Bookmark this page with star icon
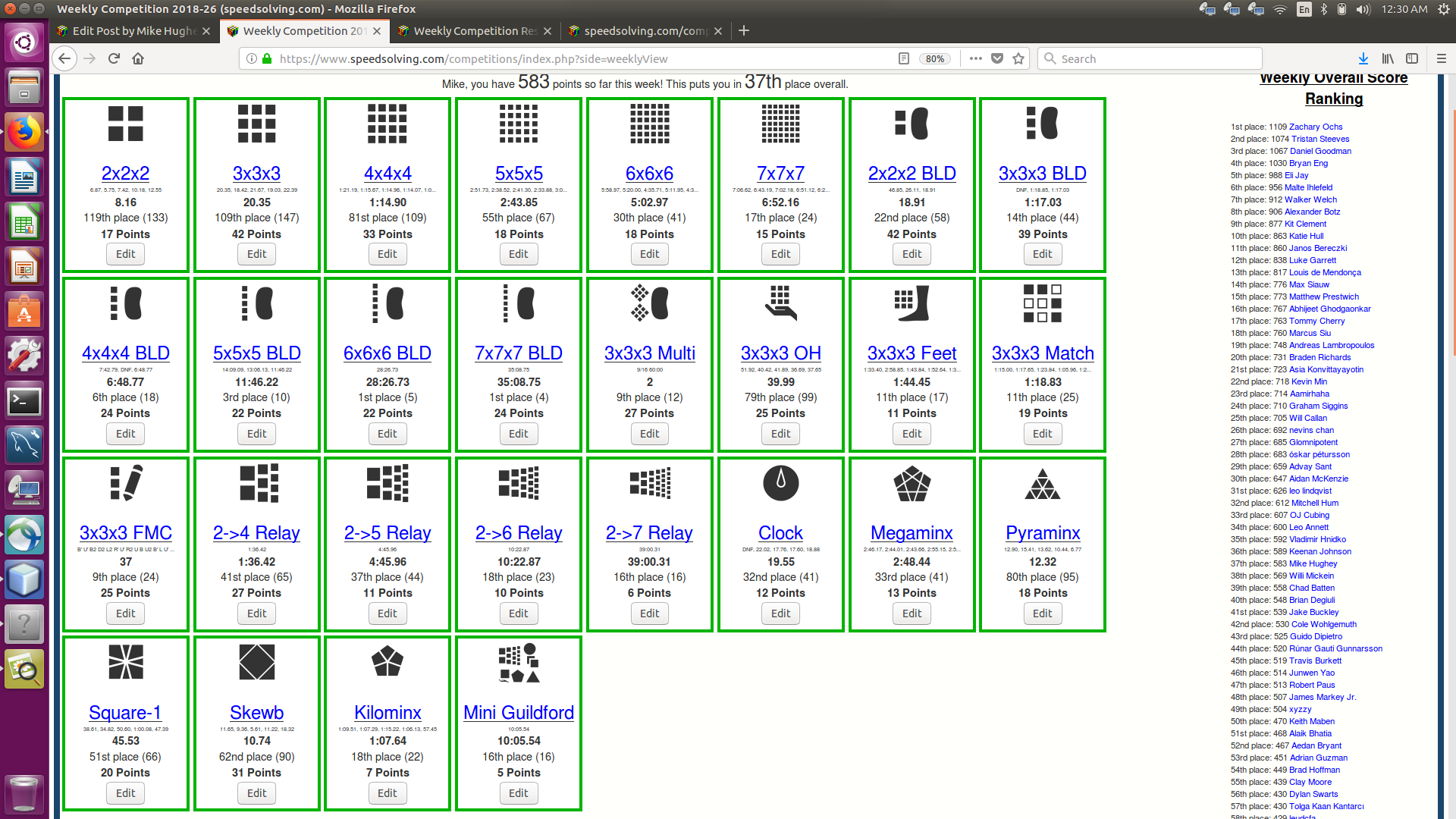Image resolution: width=1456 pixels, height=819 pixels. pyautogui.click(x=1018, y=58)
